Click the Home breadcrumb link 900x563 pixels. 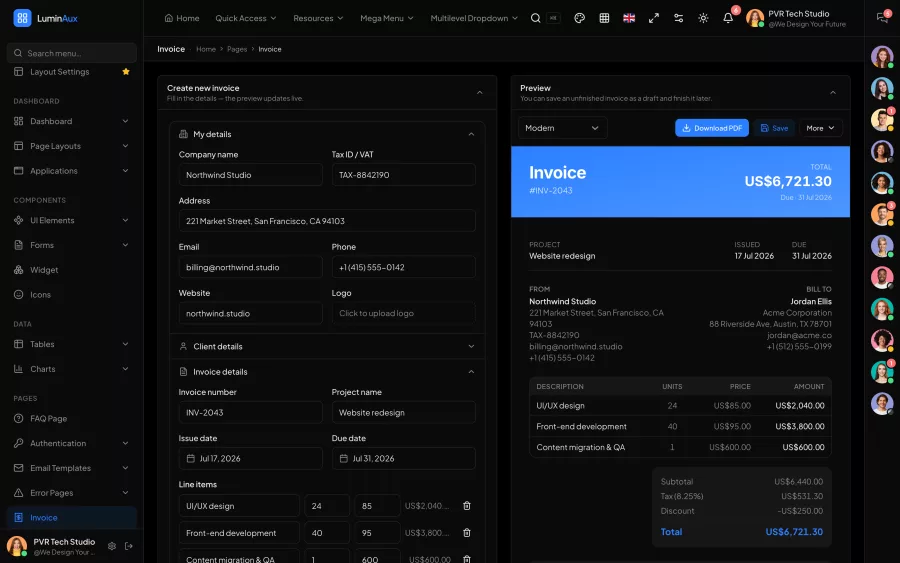[205, 49]
